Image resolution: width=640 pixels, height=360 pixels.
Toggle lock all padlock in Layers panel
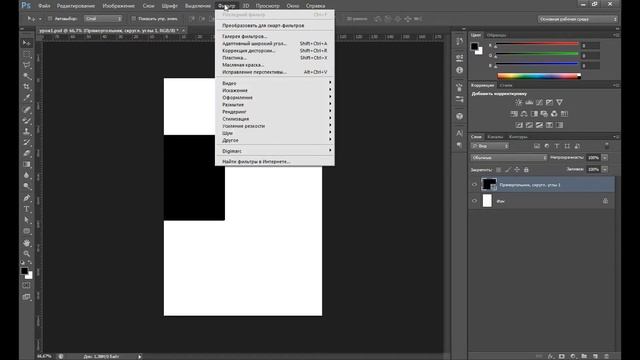click(x=526, y=169)
